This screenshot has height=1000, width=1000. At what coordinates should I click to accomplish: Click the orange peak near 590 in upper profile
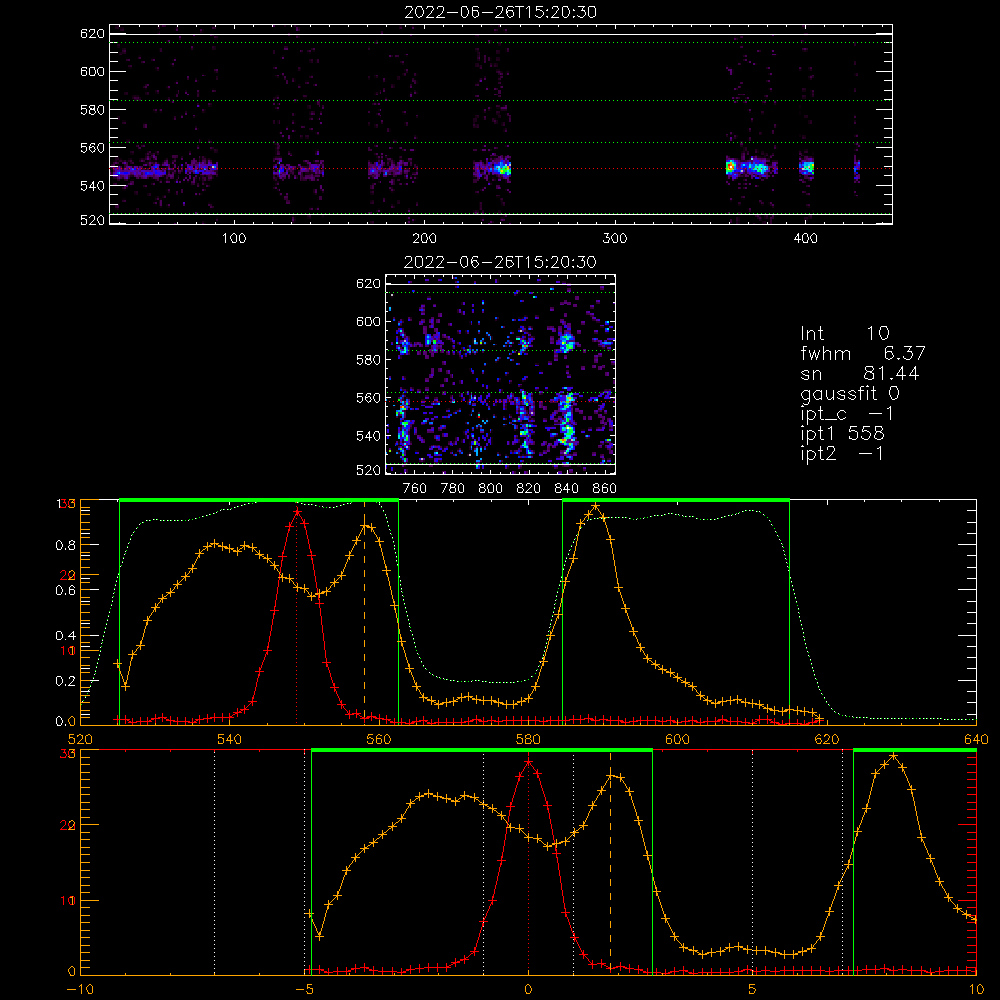point(595,506)
